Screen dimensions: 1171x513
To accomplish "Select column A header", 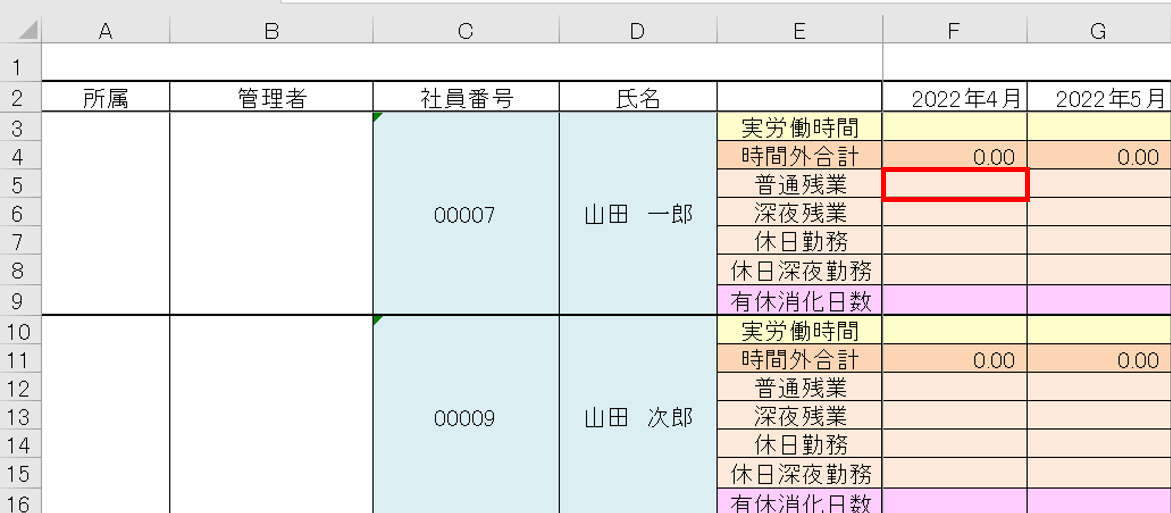I will coord(105,31).
